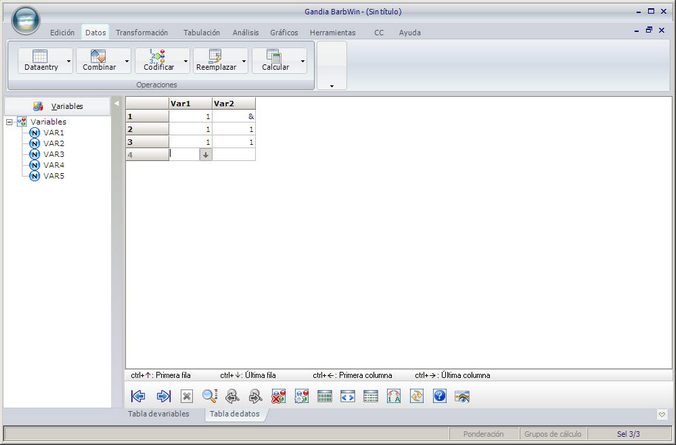Click the find previous magnifier icon
Screen dimensions: 676x445
pyautogui.click(x=232, y=396)
